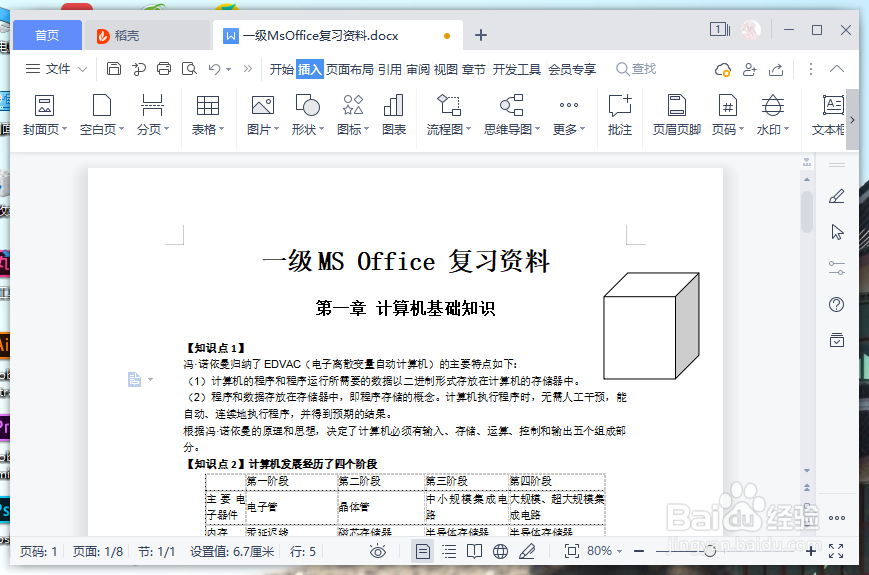Insert a text box (文本框)
The image size is (869, 575).
829,115
